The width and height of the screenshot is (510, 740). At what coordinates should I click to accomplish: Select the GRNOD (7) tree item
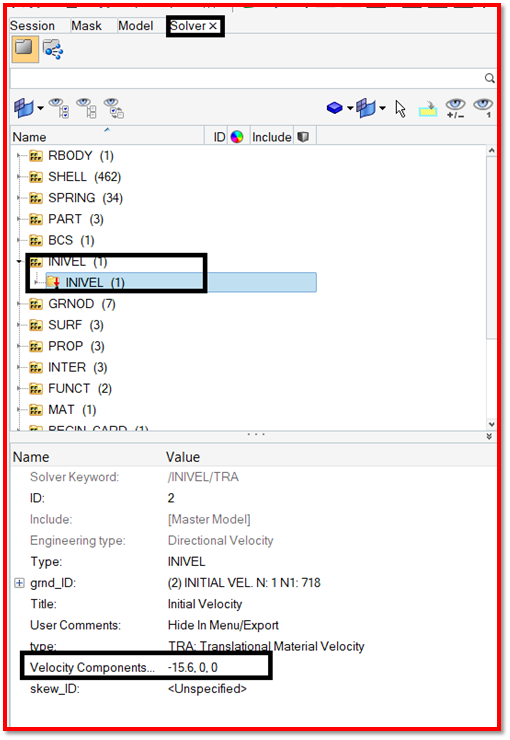click(x=82, y=304)
